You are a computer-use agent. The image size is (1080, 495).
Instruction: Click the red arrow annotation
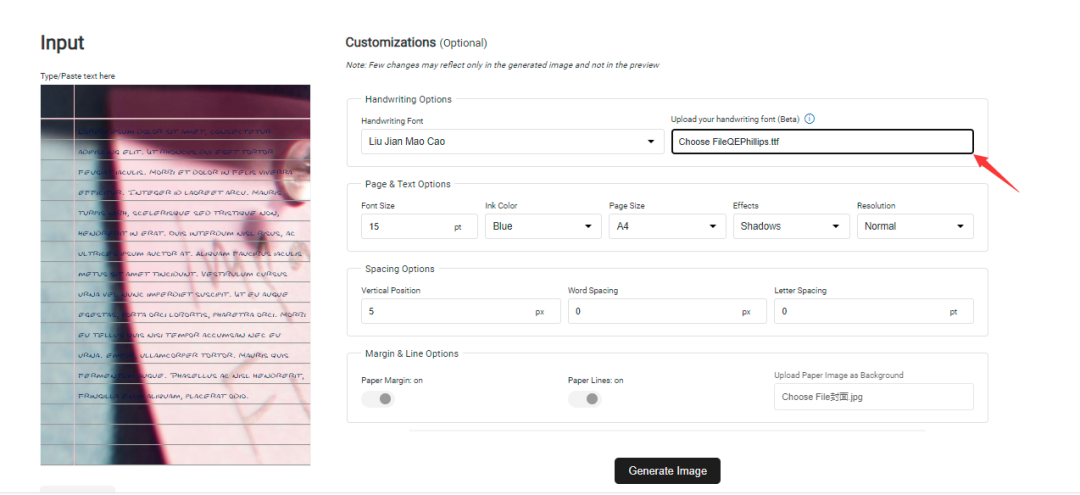pos(996,171)
